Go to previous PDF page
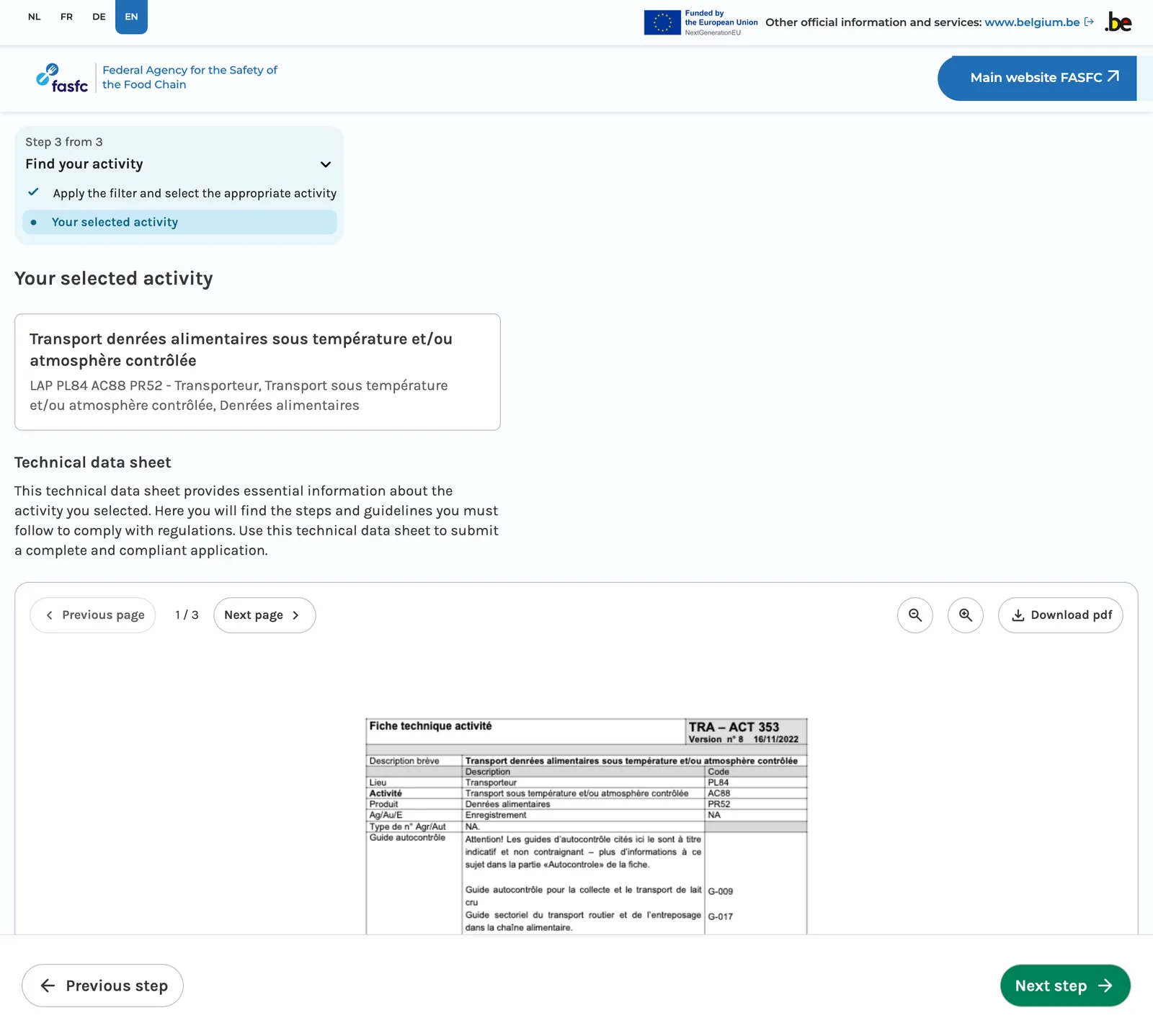The image size is (1153, 1036). [x=93, y=615]
